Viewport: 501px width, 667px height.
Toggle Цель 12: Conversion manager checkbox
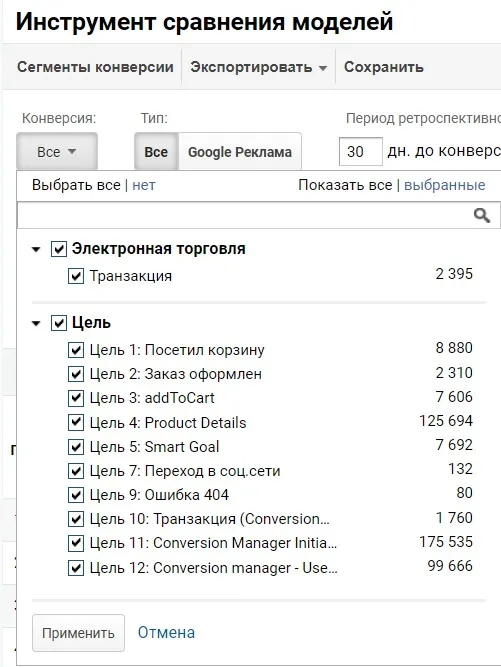(x=76, y=568)
